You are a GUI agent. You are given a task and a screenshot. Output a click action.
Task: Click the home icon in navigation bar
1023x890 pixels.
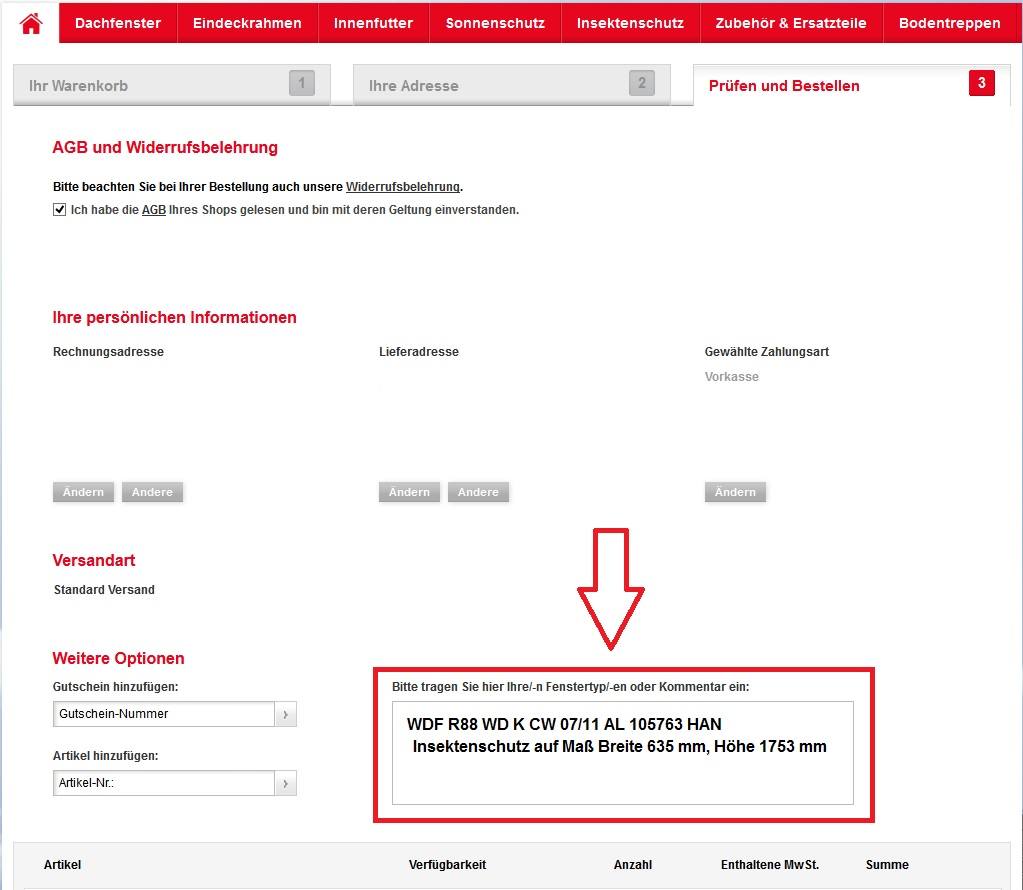tap(31, 23)
